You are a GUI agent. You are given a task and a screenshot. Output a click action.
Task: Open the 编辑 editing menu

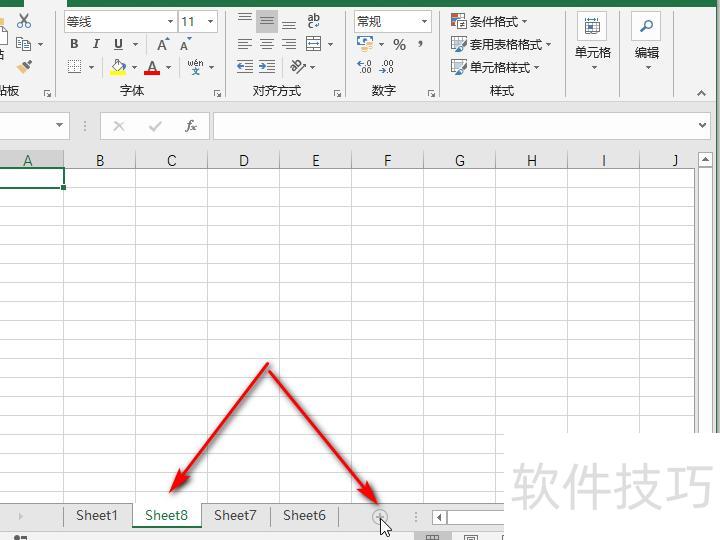pyautogui.click(x=647, y=41)
